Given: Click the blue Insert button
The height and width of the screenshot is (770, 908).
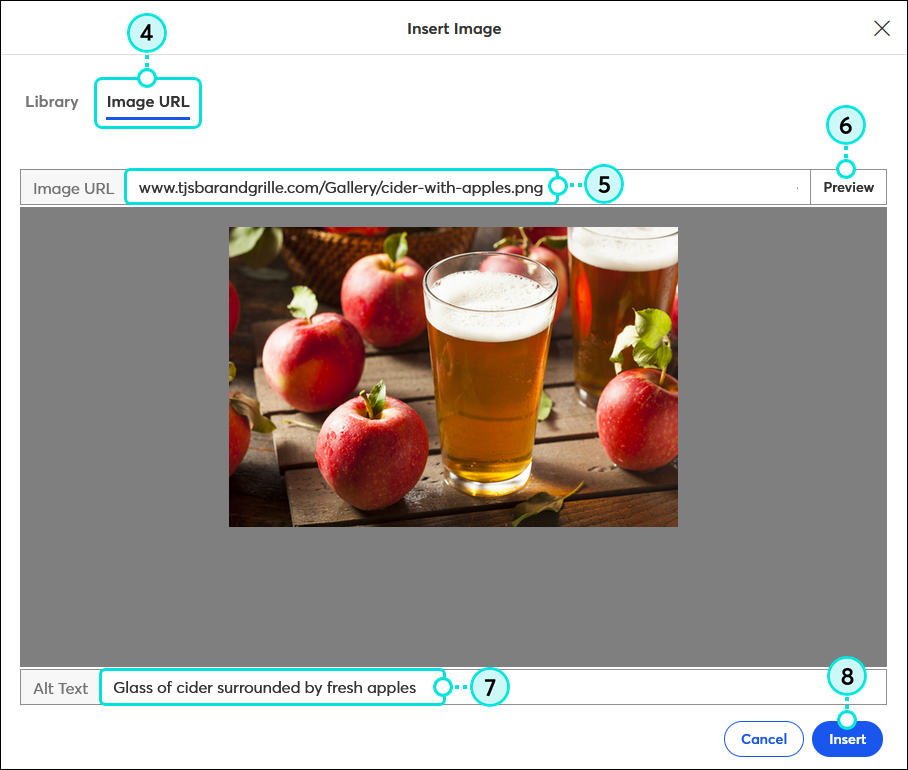Looking at the screenshot, I should (x=847, y=739).
